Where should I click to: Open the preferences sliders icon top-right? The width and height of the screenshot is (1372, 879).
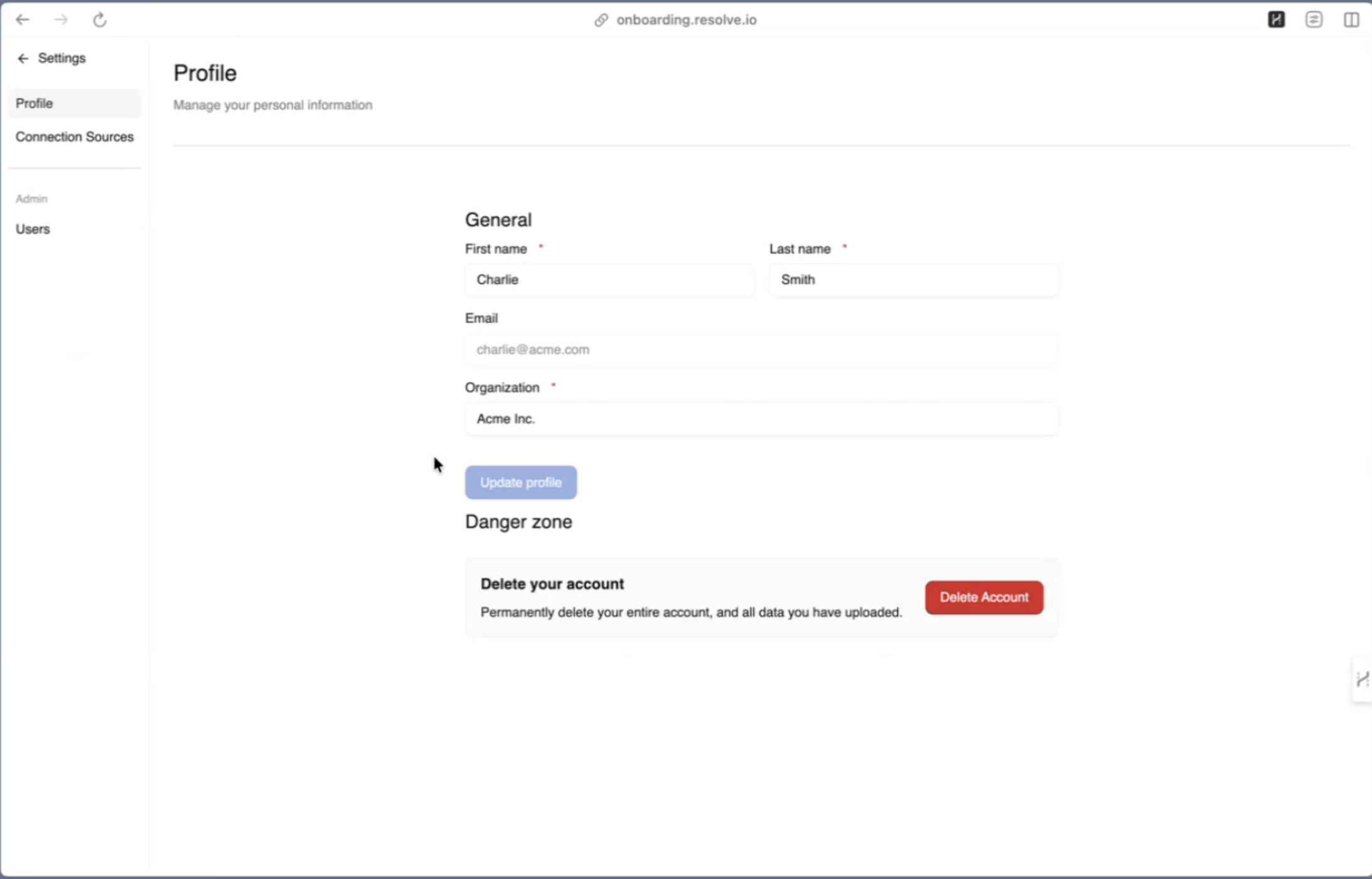click(x=1314, y=19)
